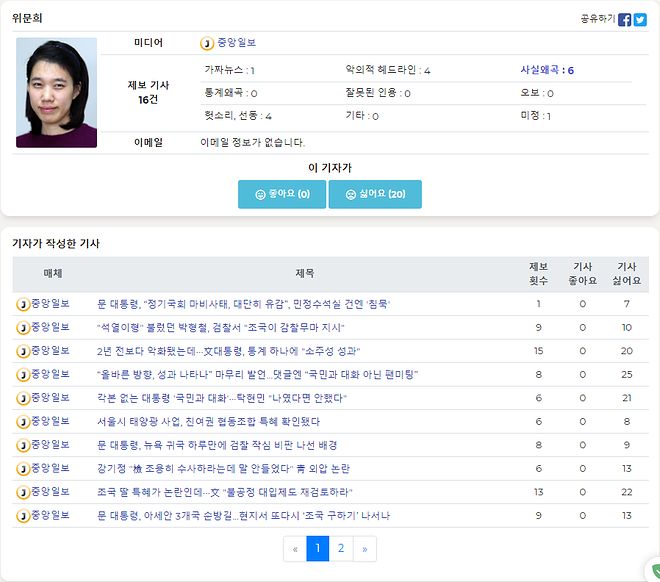Open the 중앙일보 media link in the profile
The height and width of the screenshot is (582, 660).
tap(236, 43)
